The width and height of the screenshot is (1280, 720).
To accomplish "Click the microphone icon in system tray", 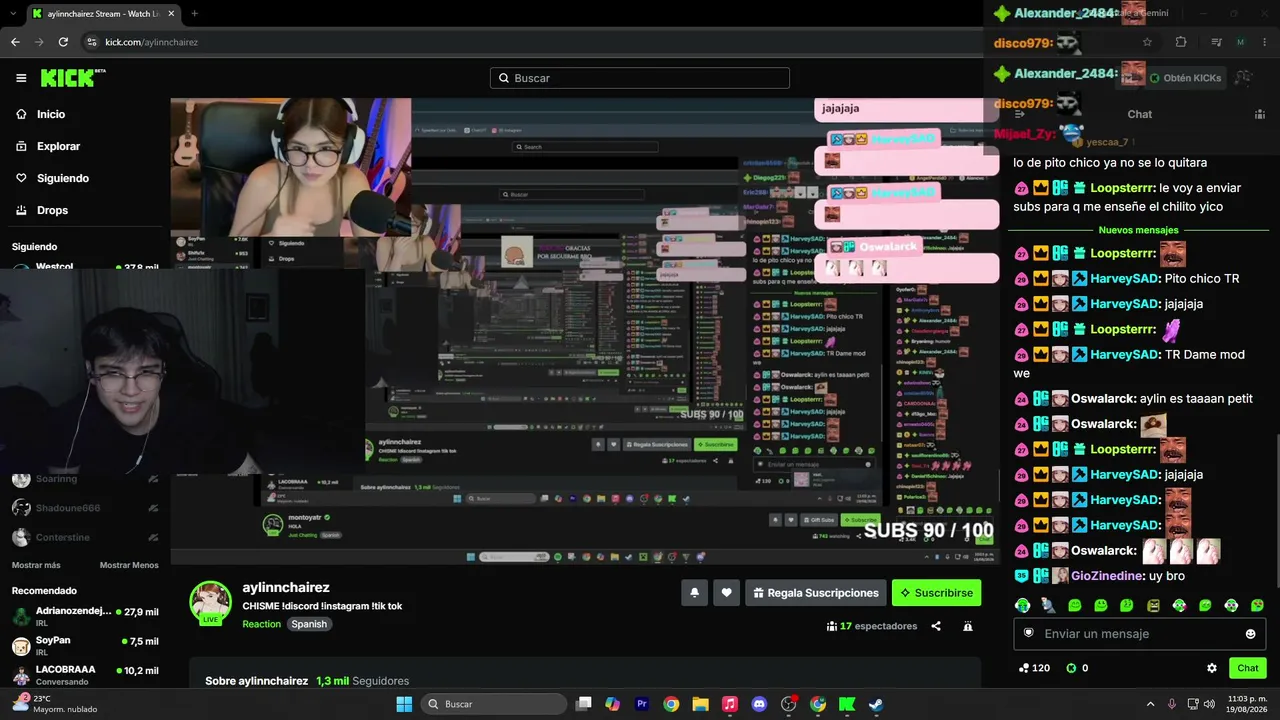I will [x=1171, y=704].
